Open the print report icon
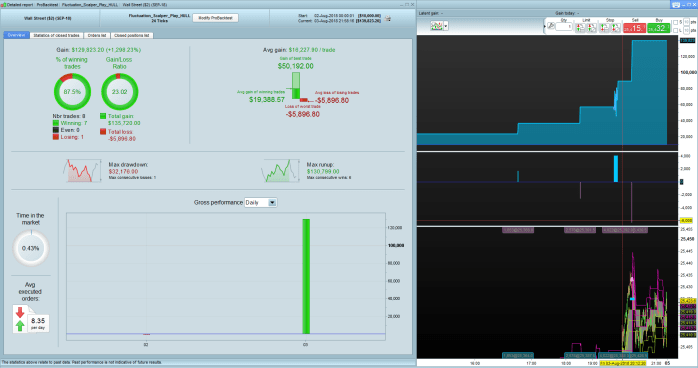 pyautogui.click(x=388, y=19)
